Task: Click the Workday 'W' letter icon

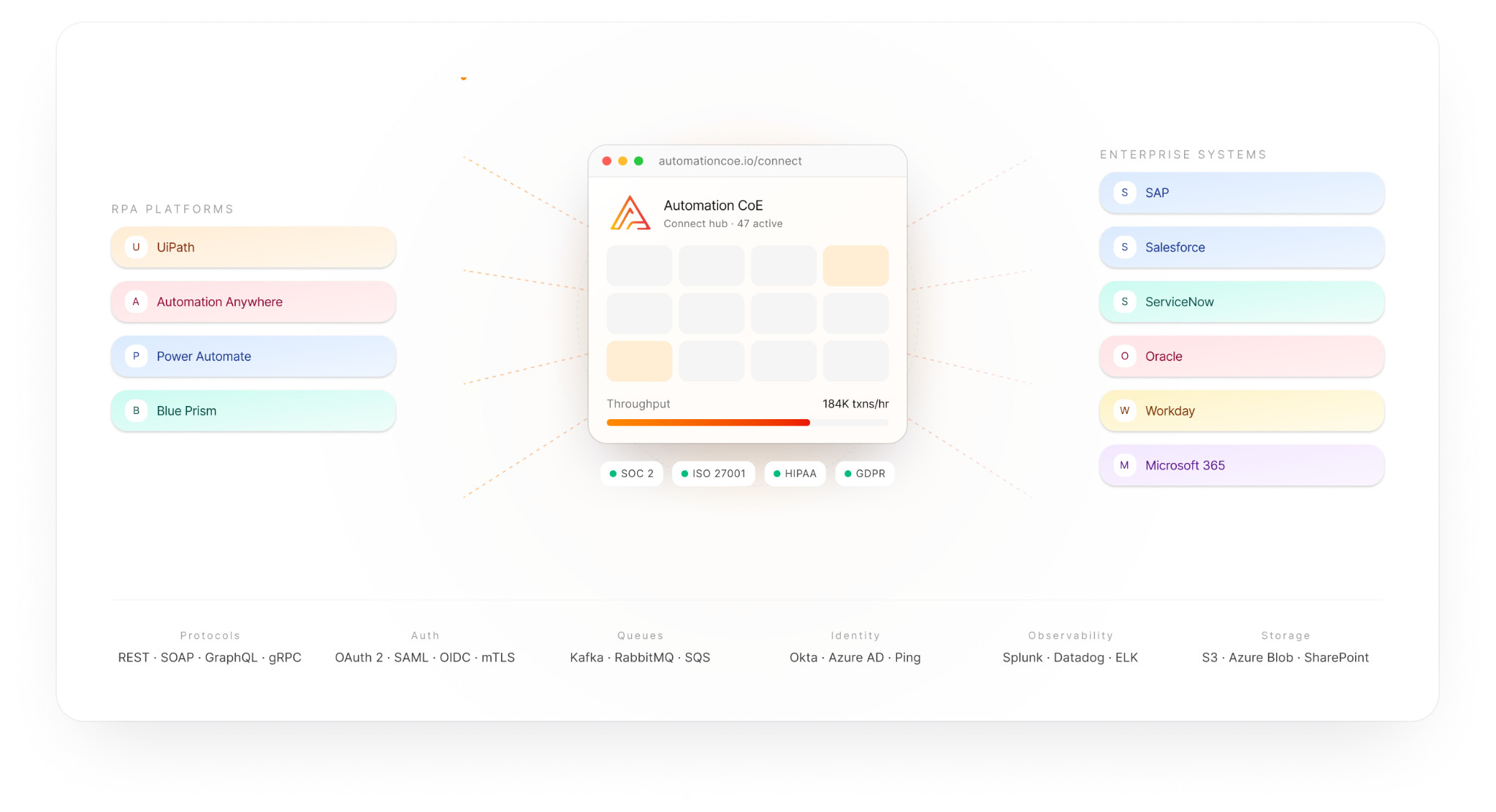Action: (x=1124, y=410)
